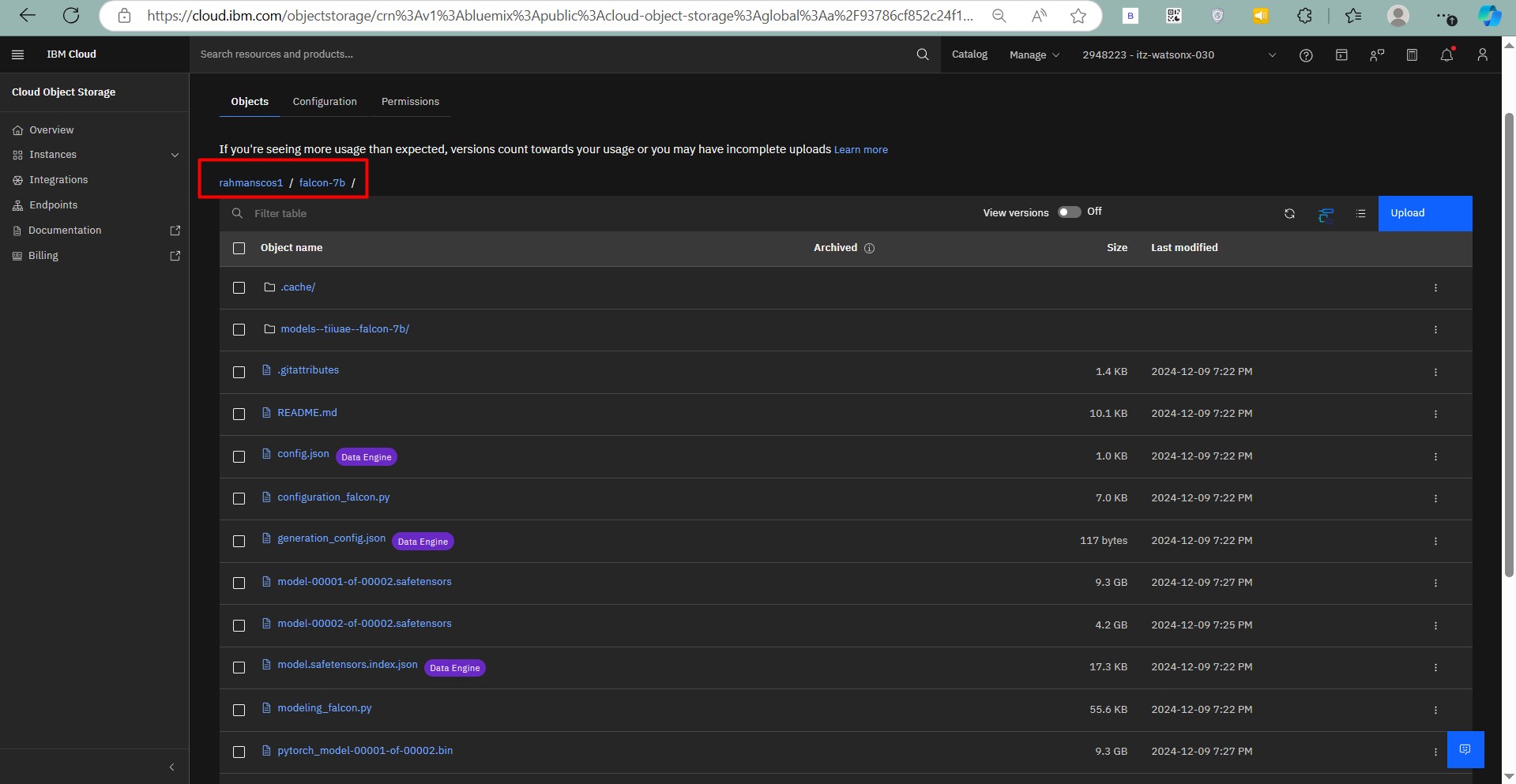Select checkbox for pytorch_model-00001-of-00002.bin
This screenshot has width=1516, height=784.
tap(239, 752)
